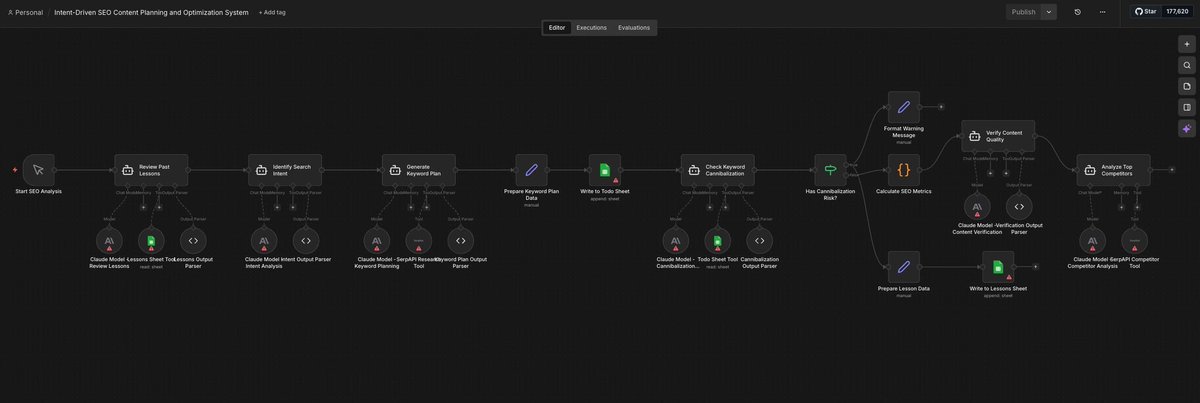
Task: Select the Claude Model Intent Analysis sub-node
Action: 264,240
